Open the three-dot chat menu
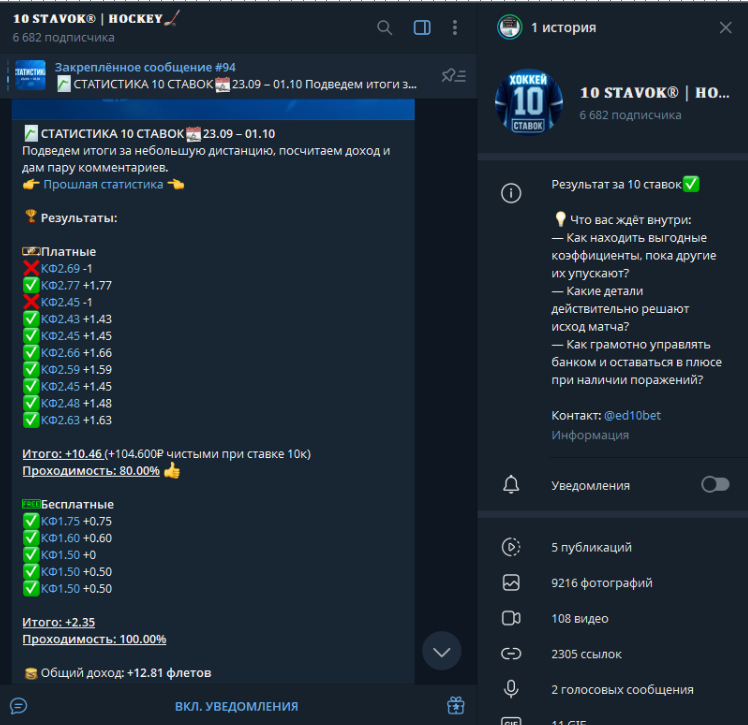748x725 pixels. tap(455, 28)
